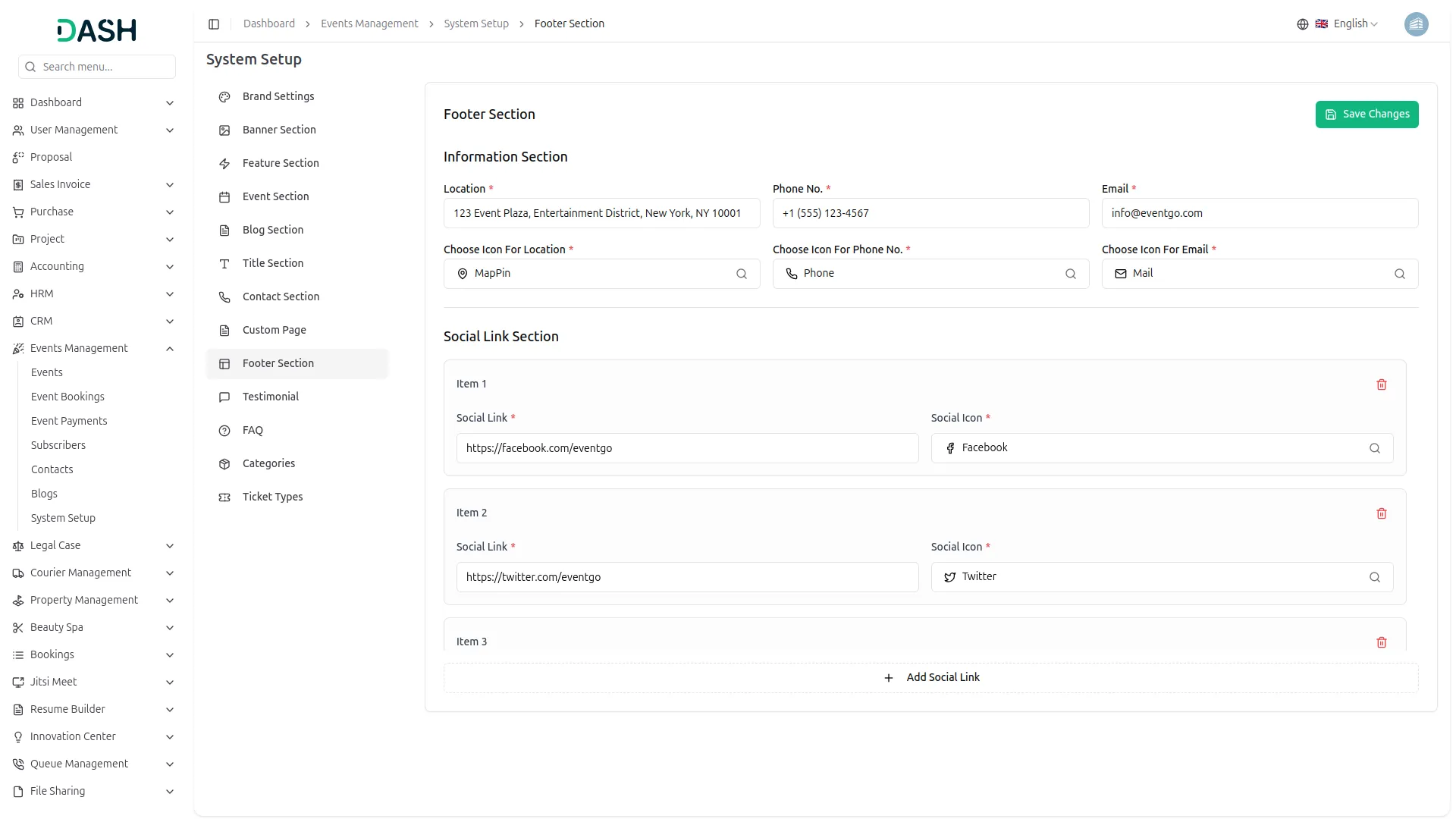
Task: Toggle the sidebar collapse icon
Action: tap(214, 24)
